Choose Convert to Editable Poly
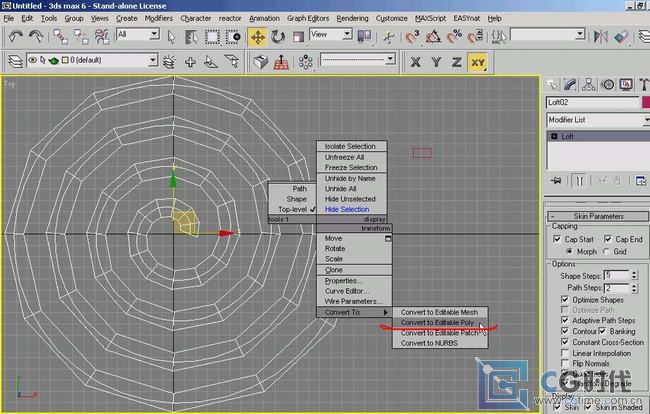Viewport: 650px width, 414px height. (440, 322)
